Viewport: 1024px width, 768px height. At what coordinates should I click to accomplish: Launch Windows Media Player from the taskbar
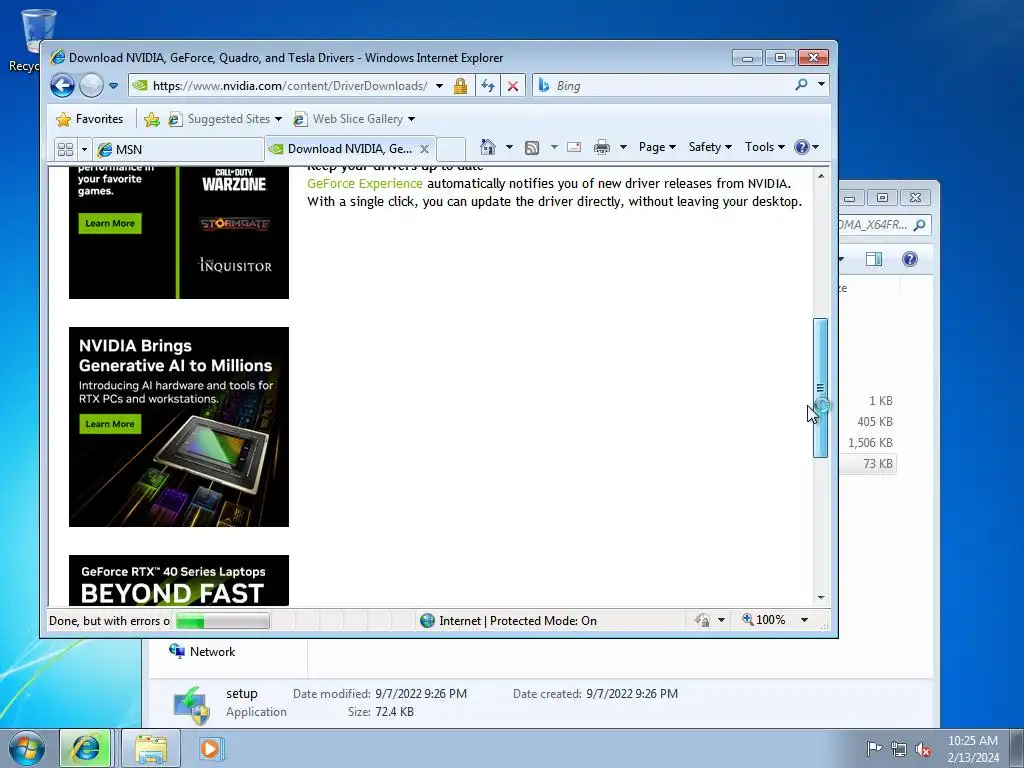(x=210, y=748)
